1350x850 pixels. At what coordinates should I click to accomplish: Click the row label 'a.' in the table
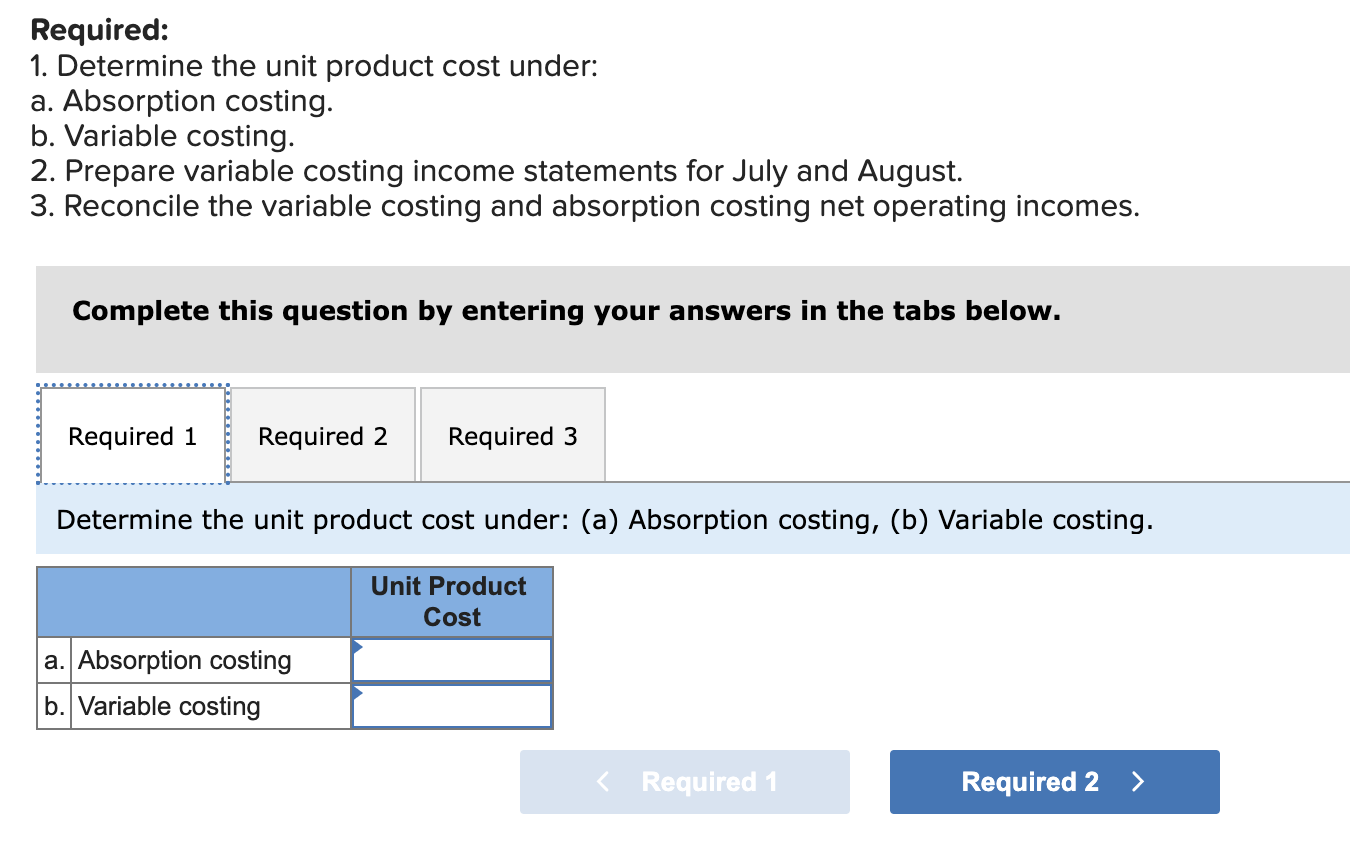(x=53, y=660)
